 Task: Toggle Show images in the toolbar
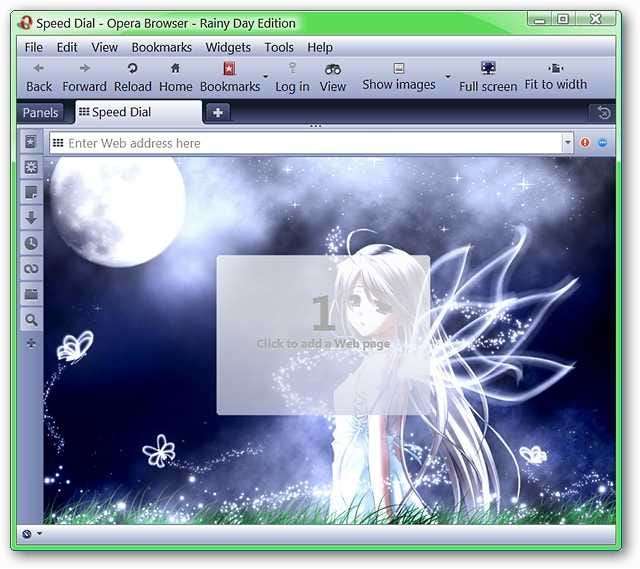tap(399, 77)
